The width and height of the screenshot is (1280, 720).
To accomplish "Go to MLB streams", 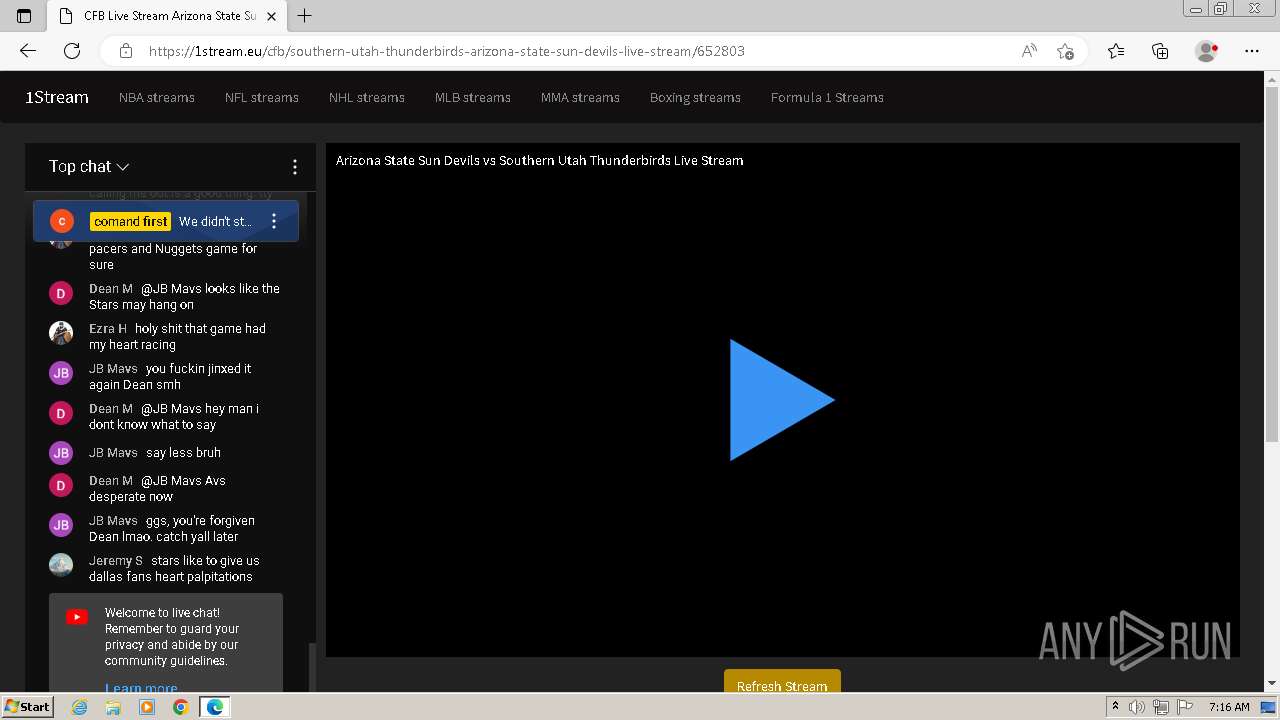I will [x=473, y=97].
